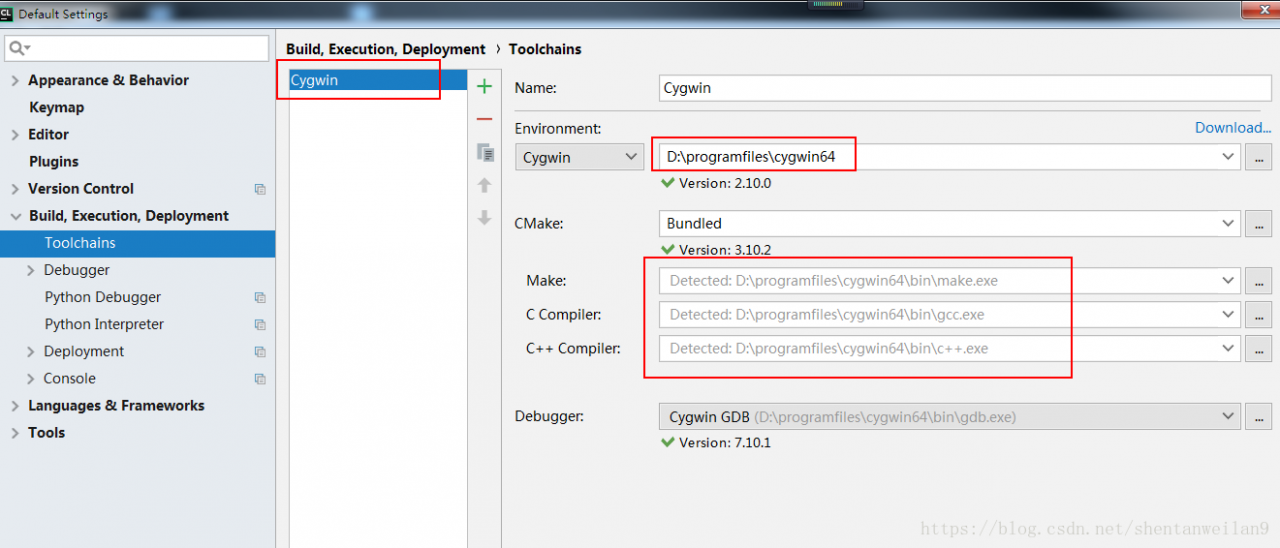The width and height of the screenshot is (1280, 548).
Task: Click the toolchain Name field
Action: (965, 87)
